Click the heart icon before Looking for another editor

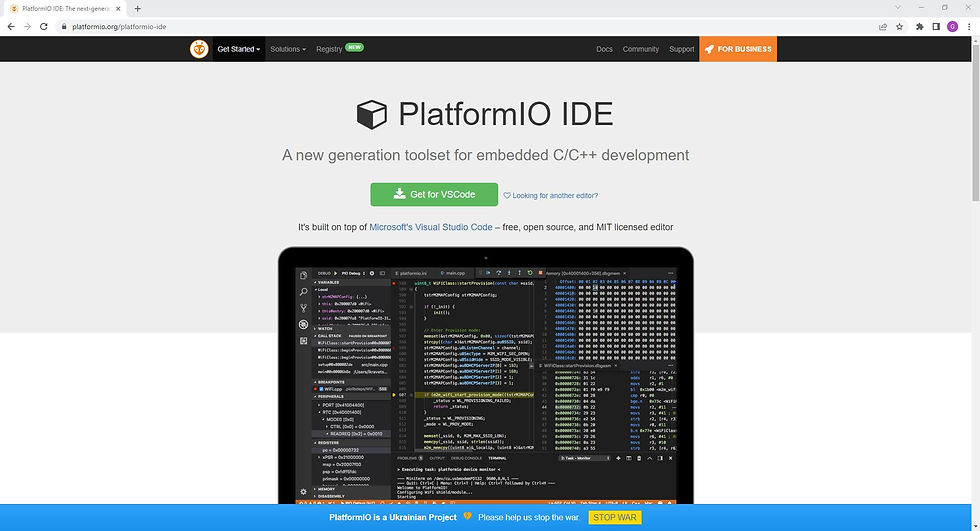pyautogui.click(x=507, y=196)
